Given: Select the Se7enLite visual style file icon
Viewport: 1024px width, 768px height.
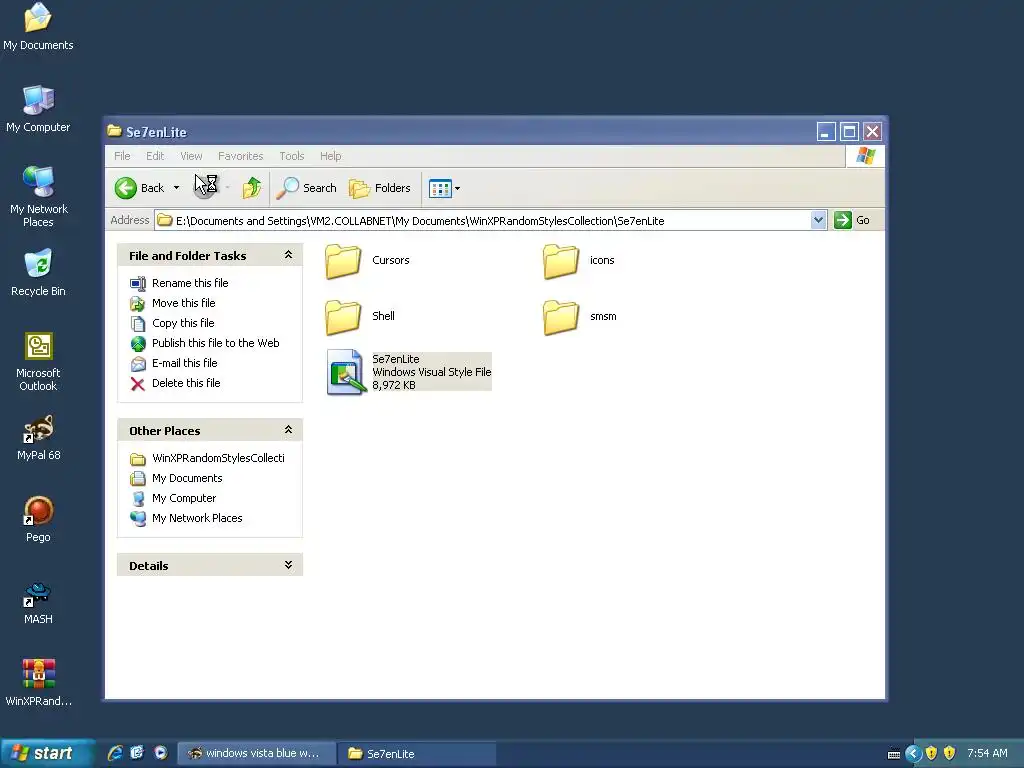Looking at the screenshot, I should click(346, 372).
